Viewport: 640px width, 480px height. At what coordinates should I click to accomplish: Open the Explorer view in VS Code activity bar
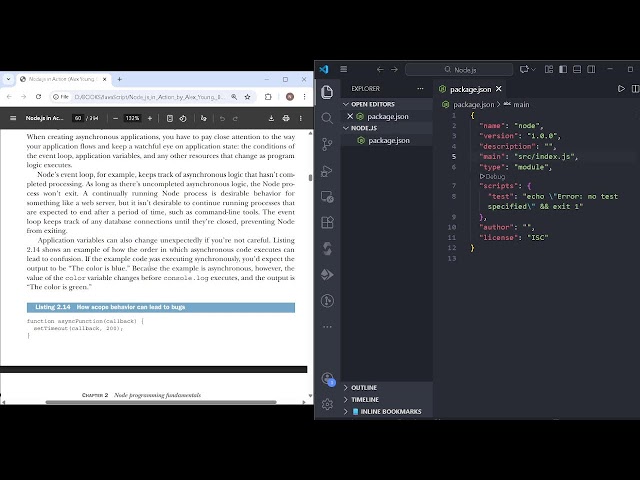click(327, 92)
